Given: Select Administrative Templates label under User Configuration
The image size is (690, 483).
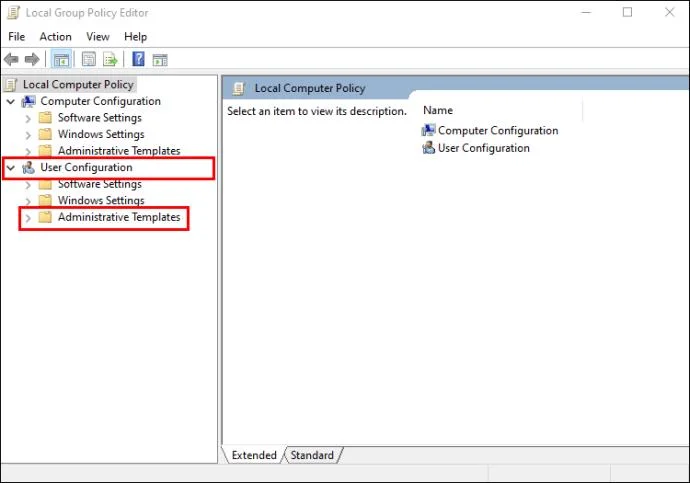Looking at the screenshot, I should [119, 217].
